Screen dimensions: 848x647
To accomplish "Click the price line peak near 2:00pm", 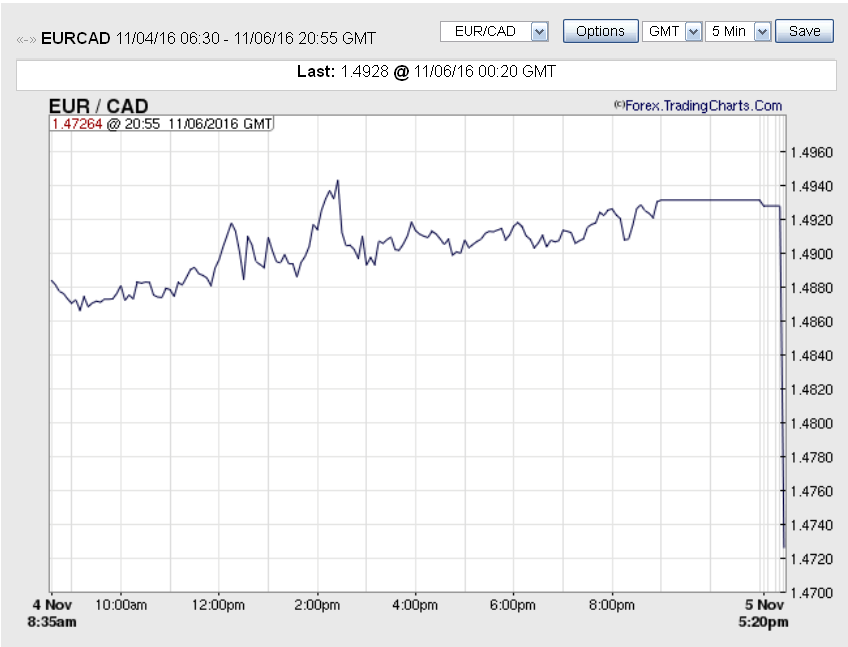I will pos(337,181).
